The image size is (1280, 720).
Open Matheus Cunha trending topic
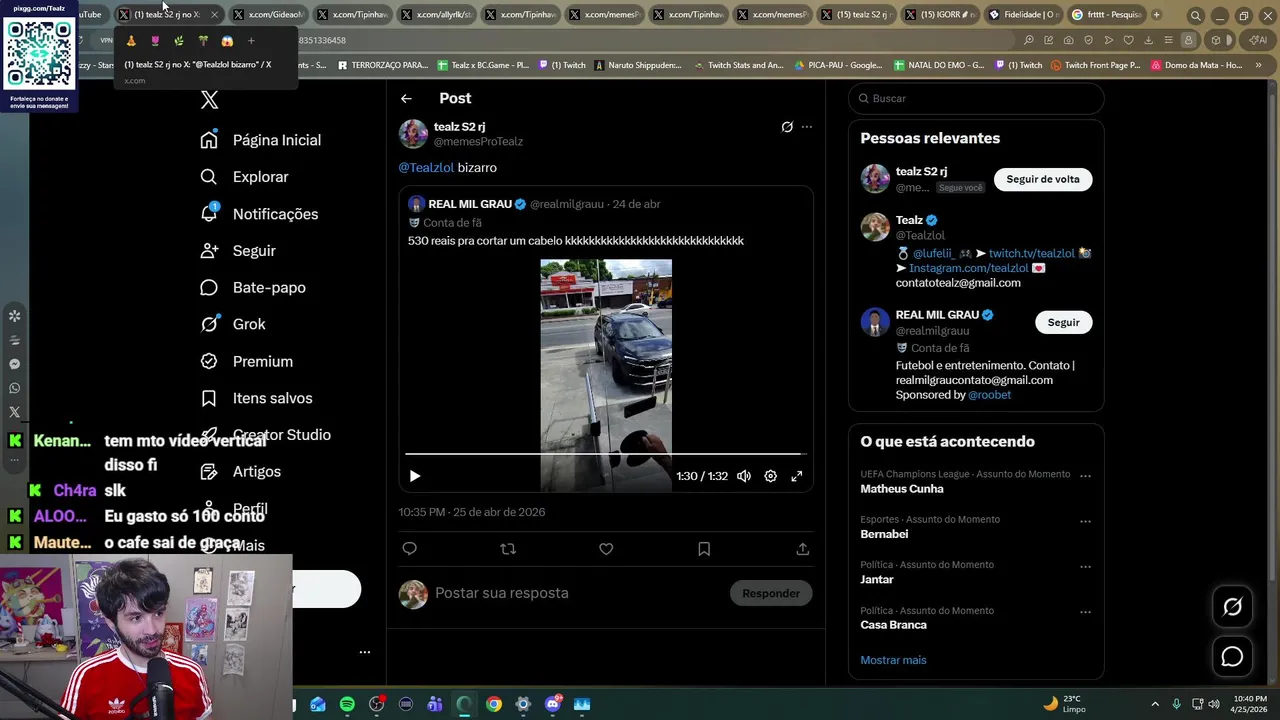[x=902, y=489]
